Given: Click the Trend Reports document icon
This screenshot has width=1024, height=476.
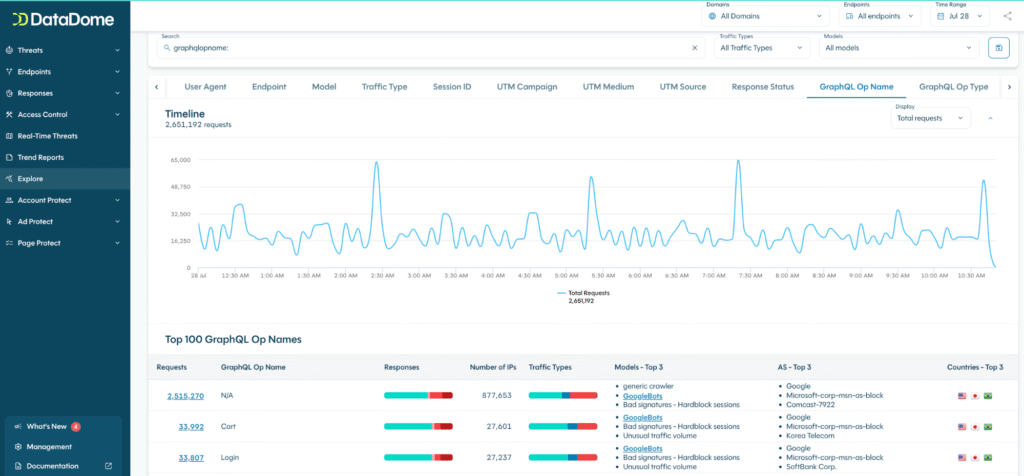Looking at the screenshot, I should click(x=9, y=157).
